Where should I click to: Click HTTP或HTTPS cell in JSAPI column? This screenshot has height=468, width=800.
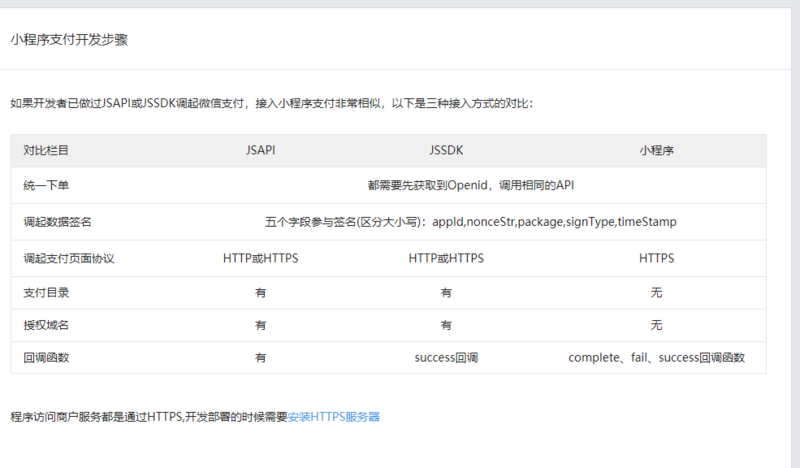261,259
